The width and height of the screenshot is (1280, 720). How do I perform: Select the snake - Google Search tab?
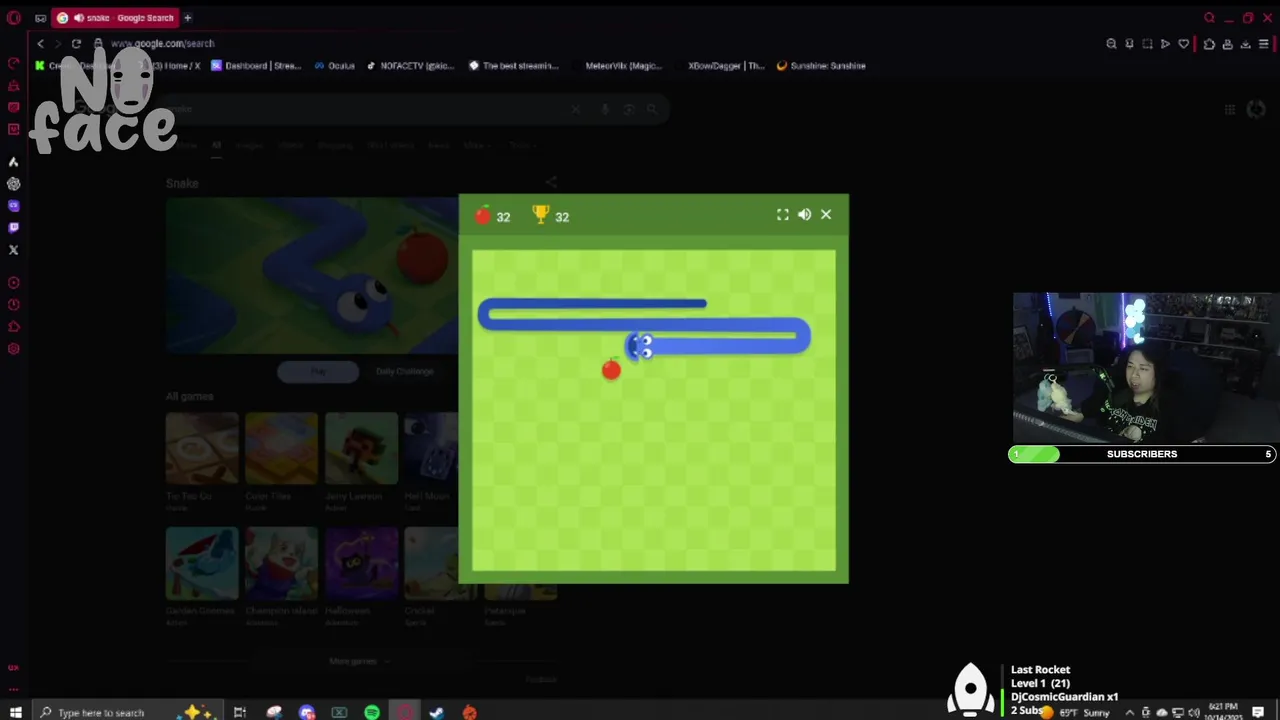point(115,18)
